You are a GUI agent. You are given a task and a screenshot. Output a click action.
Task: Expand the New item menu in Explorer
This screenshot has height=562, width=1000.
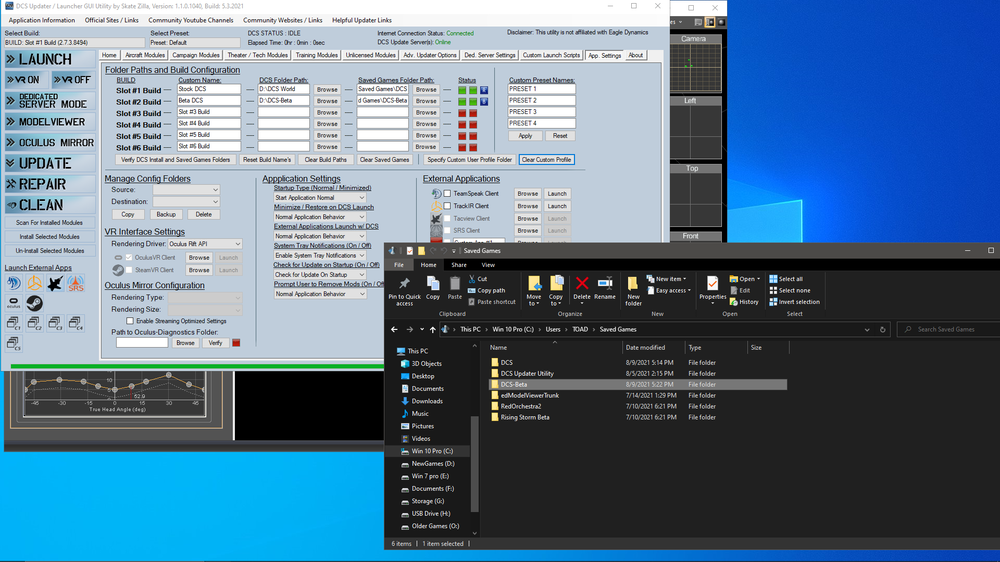point(666,279)
